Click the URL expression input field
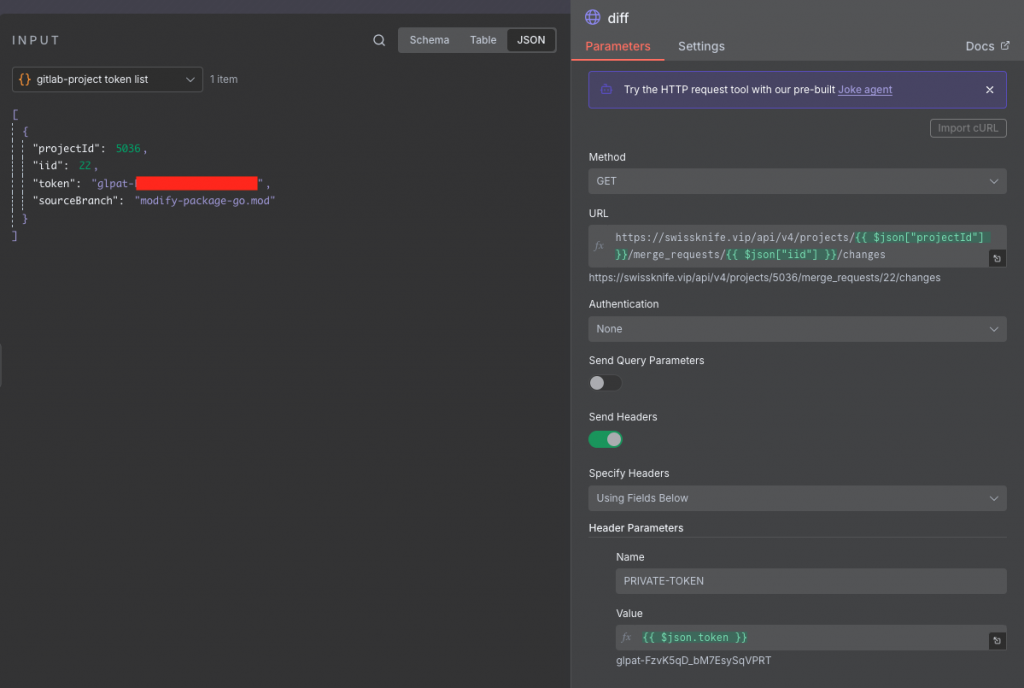 point(797,246)
